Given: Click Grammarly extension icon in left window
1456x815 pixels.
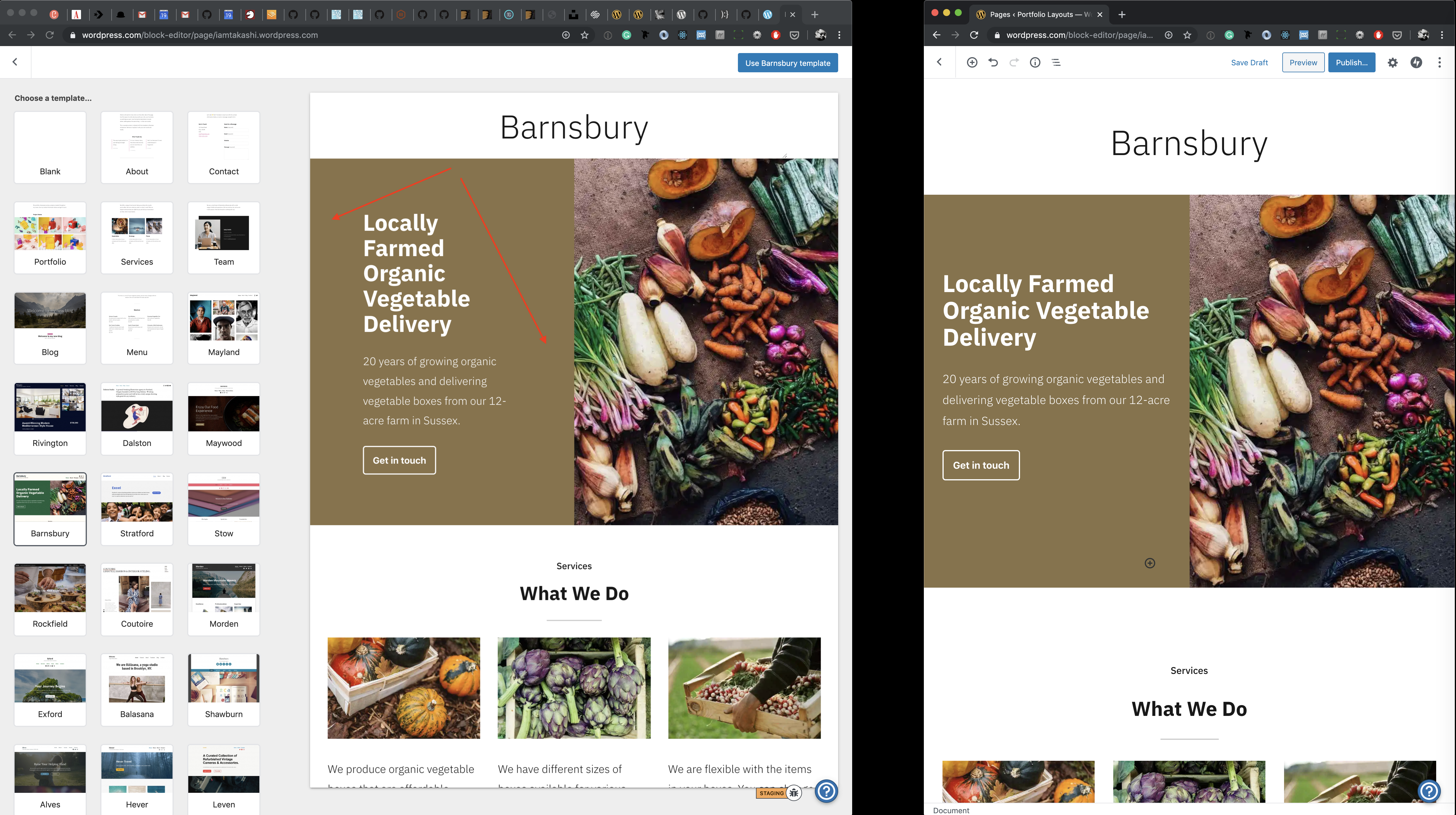Looking at the screenshot, I should (x=626, y=35).
